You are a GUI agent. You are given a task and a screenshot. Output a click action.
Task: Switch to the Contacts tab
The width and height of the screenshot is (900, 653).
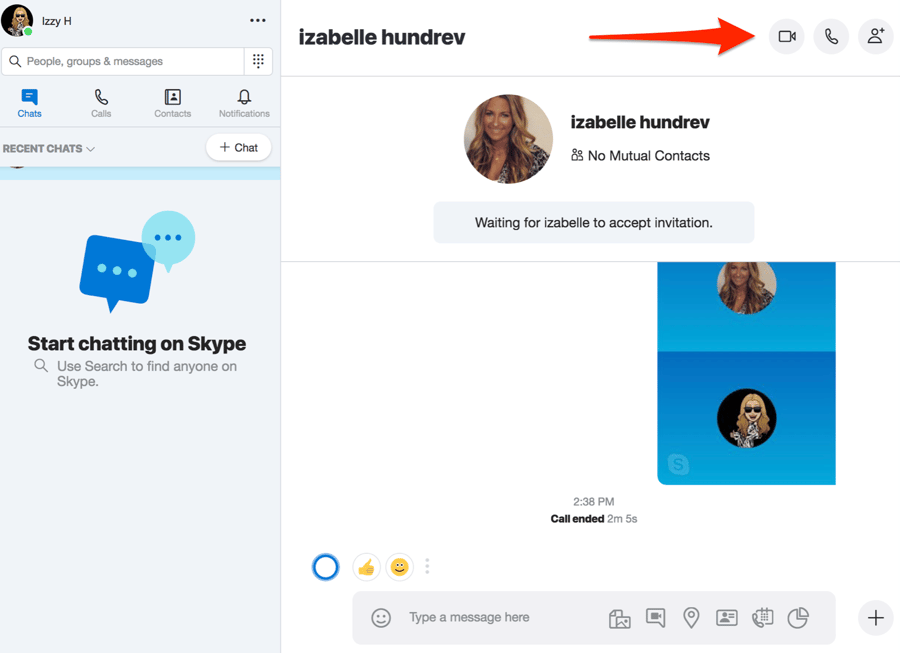tap(173, 104)
